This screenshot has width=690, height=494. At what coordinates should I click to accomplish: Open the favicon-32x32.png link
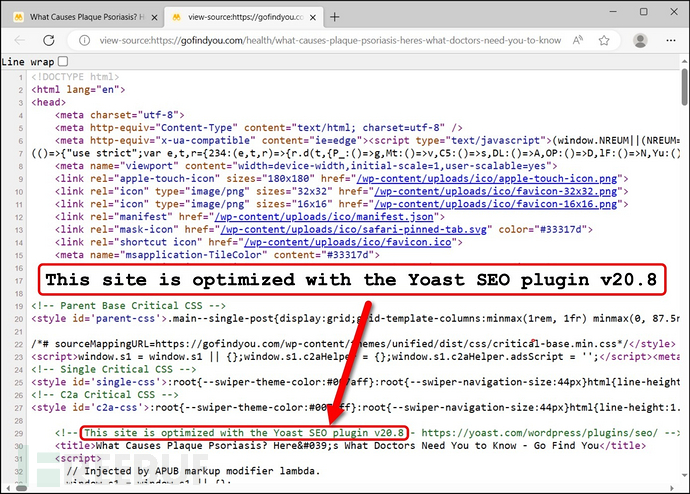point(496,192)
